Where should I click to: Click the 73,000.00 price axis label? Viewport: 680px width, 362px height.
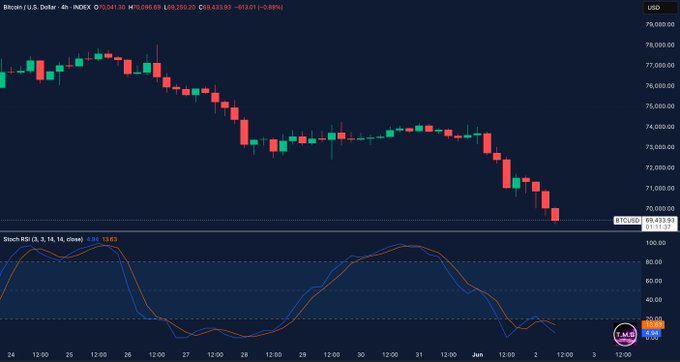coord(660,147)
